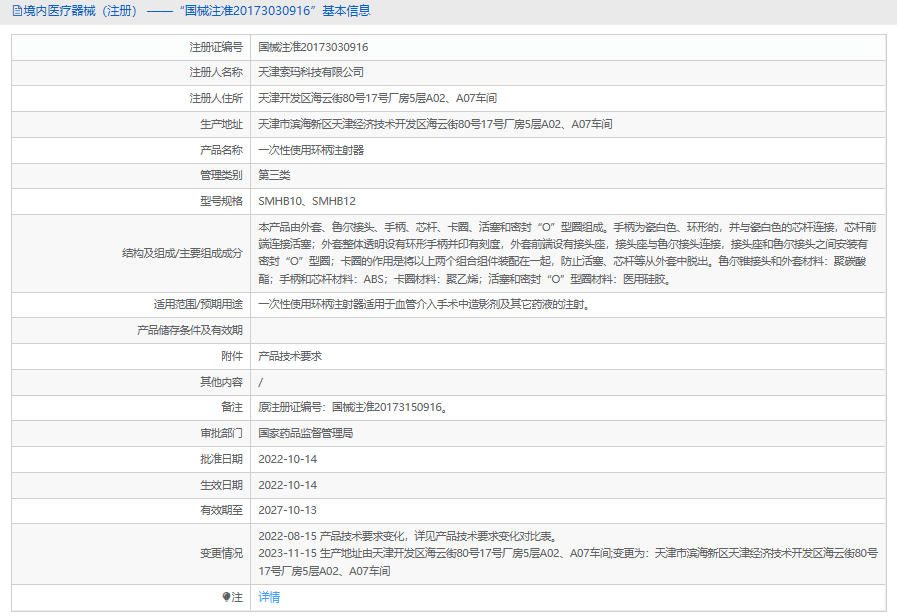Click the model spec SMHB10、SMHB12
This screenshot has width=897, height=616.
tap(307, 201)
